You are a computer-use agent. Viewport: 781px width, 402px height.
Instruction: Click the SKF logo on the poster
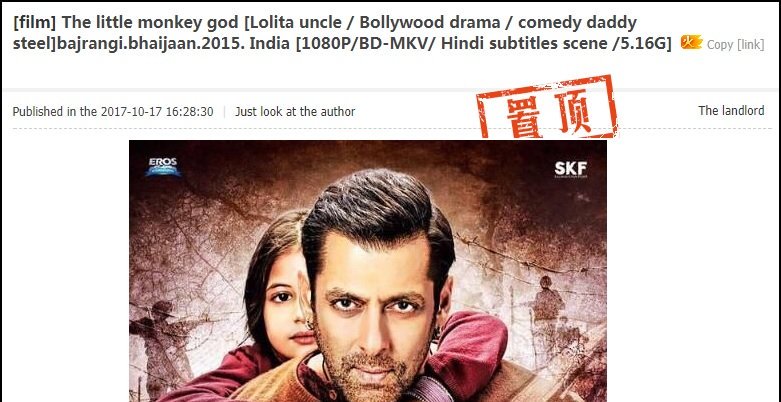tap(571, 169)
